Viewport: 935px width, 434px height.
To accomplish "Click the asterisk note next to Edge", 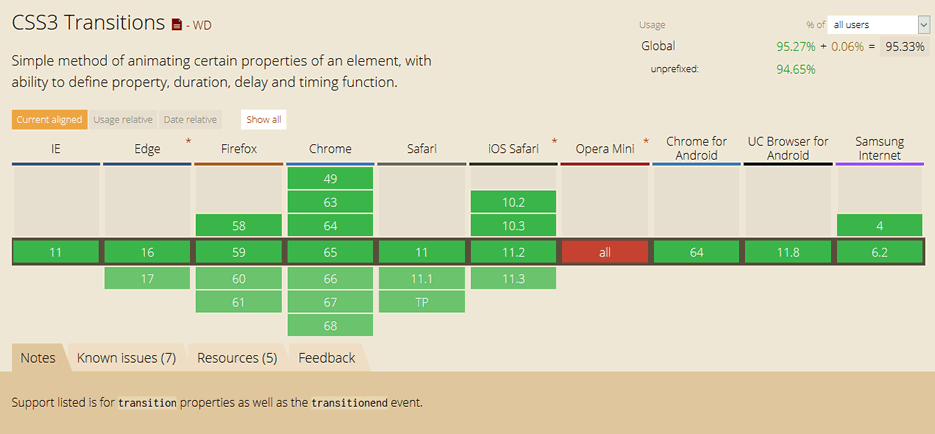I will tap(188, 142).
